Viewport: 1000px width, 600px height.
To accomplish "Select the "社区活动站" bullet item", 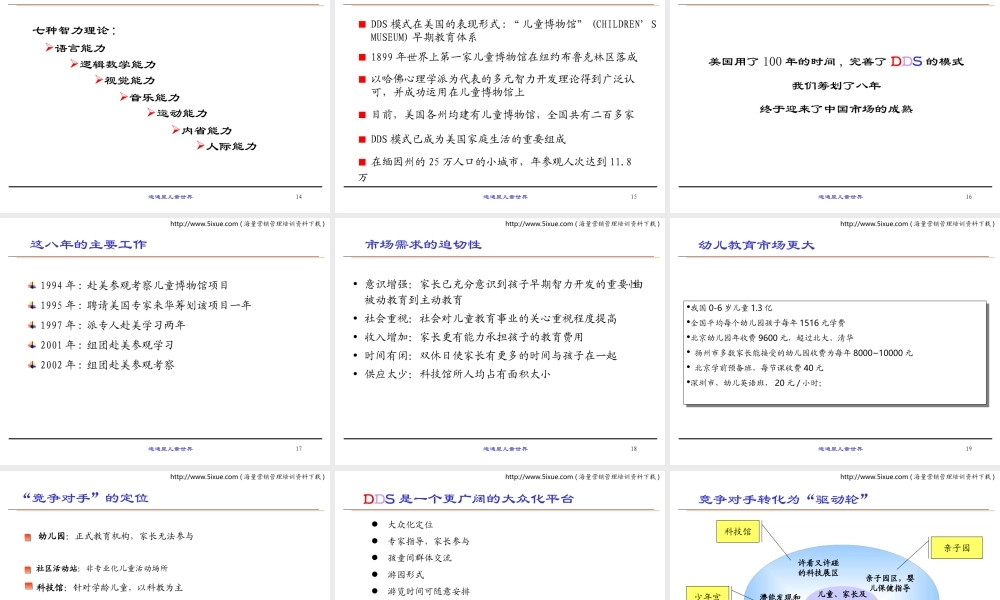I will (x=60, y=569).
